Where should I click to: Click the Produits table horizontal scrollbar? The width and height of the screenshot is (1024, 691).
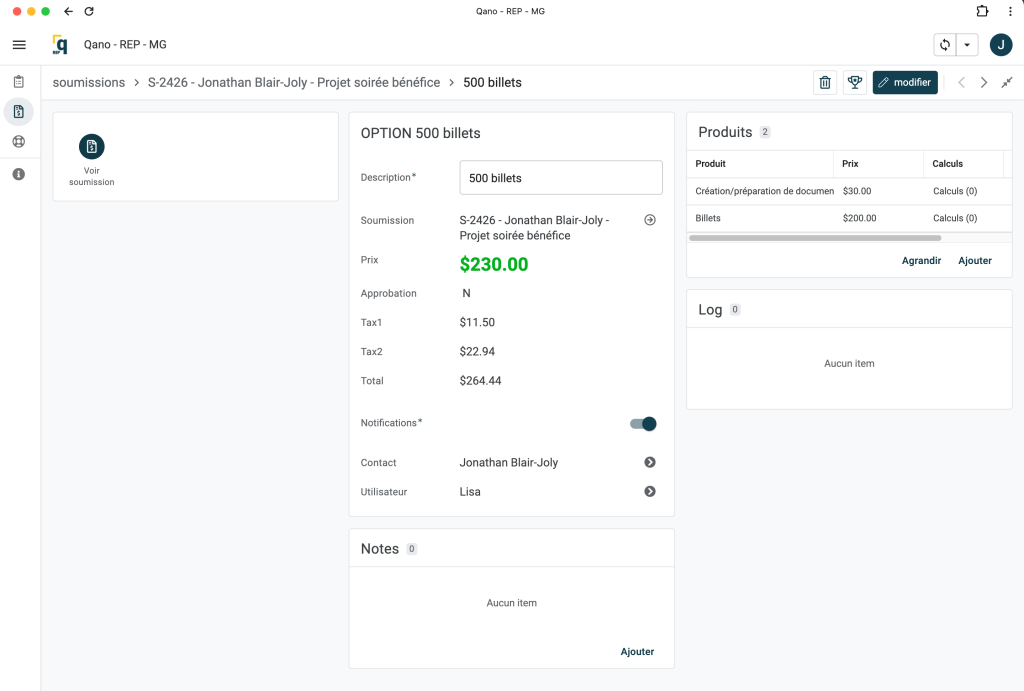815,238
